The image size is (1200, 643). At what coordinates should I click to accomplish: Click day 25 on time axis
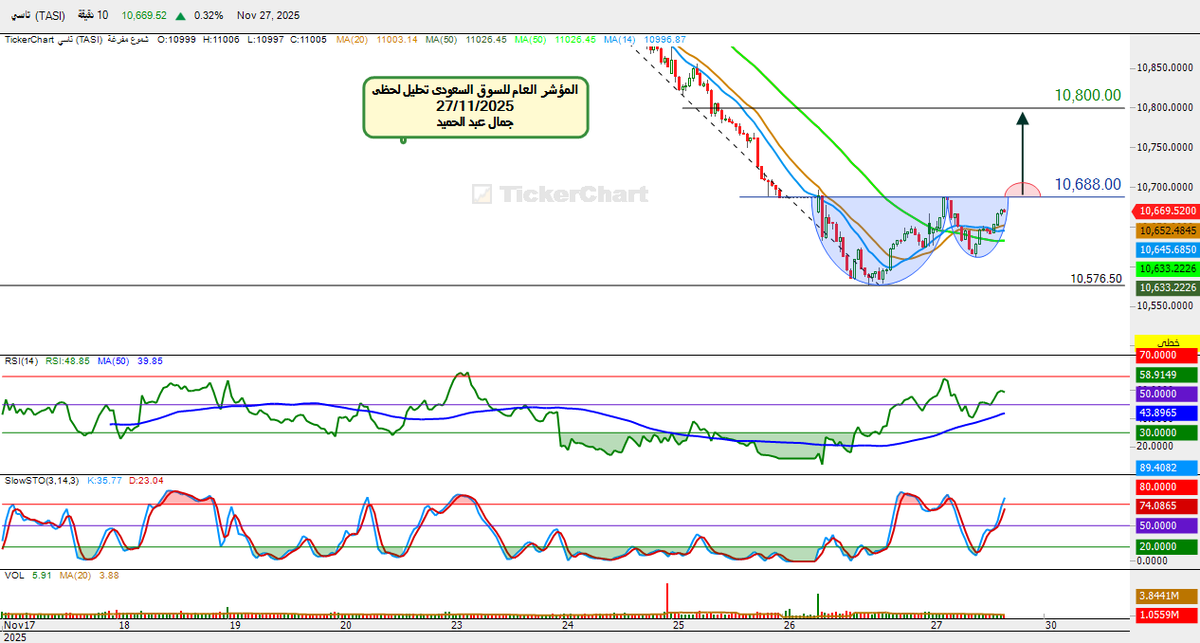click(x=678, y=626)
